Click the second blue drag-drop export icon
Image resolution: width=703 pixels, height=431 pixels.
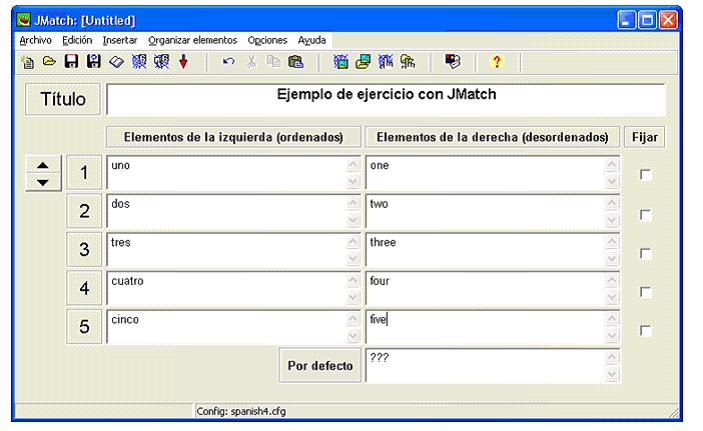click(161, 61)
